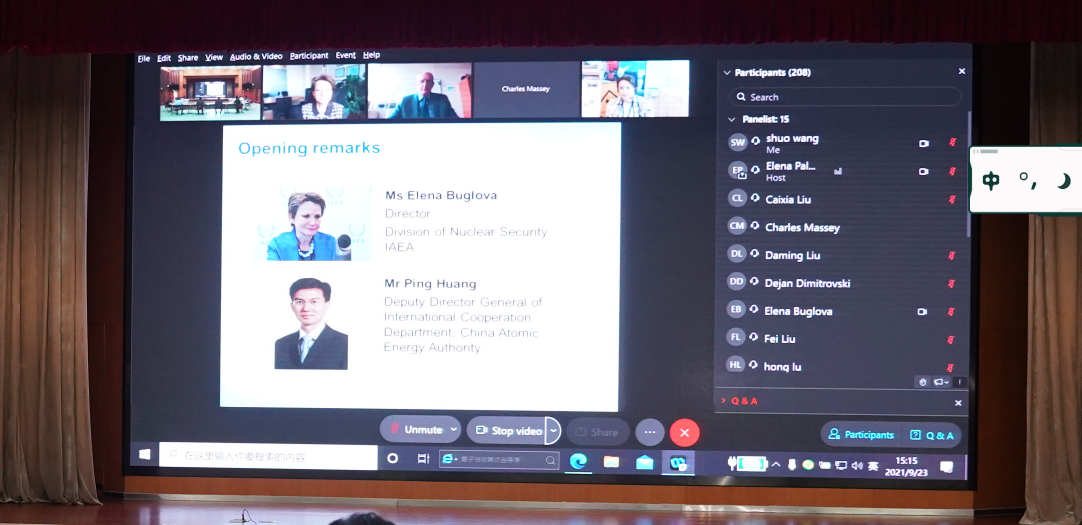This screenshot has width=1082, height=525.
Task: Select shuo wang in participant list
Action: click(x=843, y=143)
